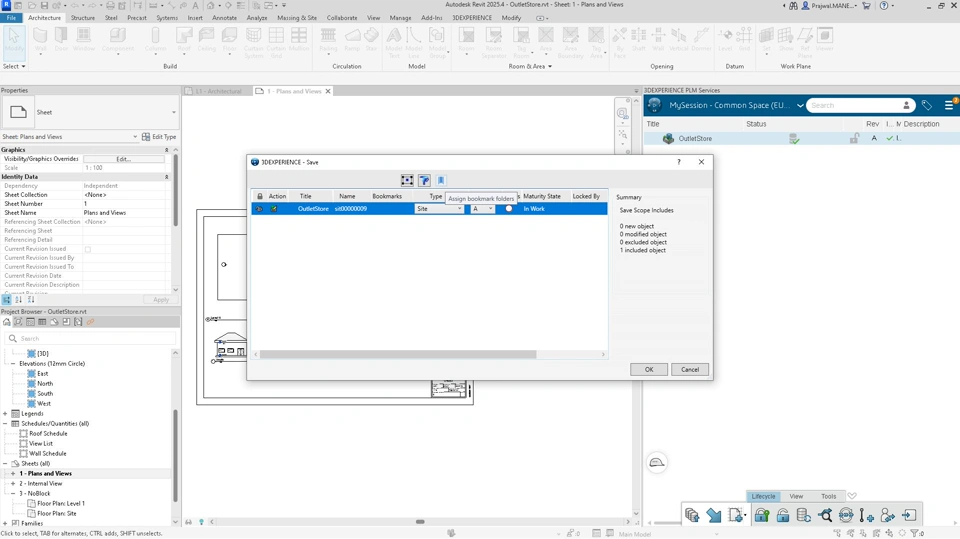Open the 3DEXPERIENCE ribbon tab
This screenshot has height=539, width=960.
tap(472, 18)
